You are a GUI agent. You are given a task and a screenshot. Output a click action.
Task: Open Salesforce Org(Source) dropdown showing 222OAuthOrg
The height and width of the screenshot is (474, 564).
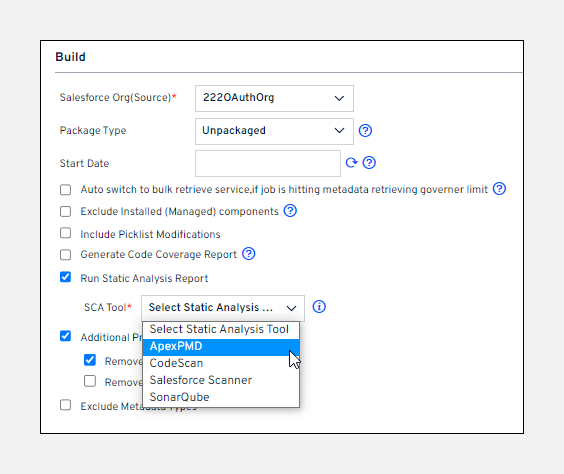click(x=274, y=98)
